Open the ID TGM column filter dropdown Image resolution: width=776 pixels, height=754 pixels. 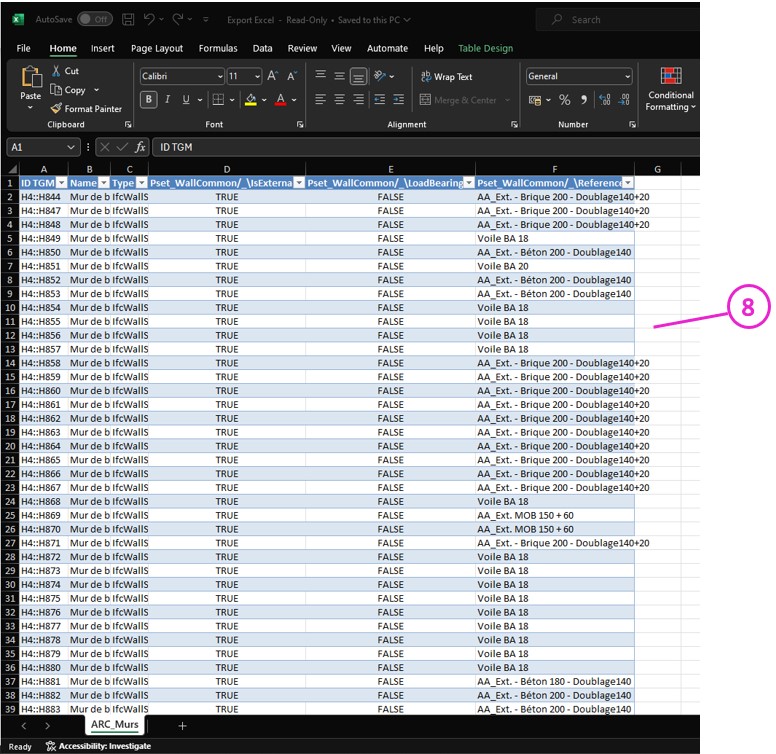click(61, 183)
